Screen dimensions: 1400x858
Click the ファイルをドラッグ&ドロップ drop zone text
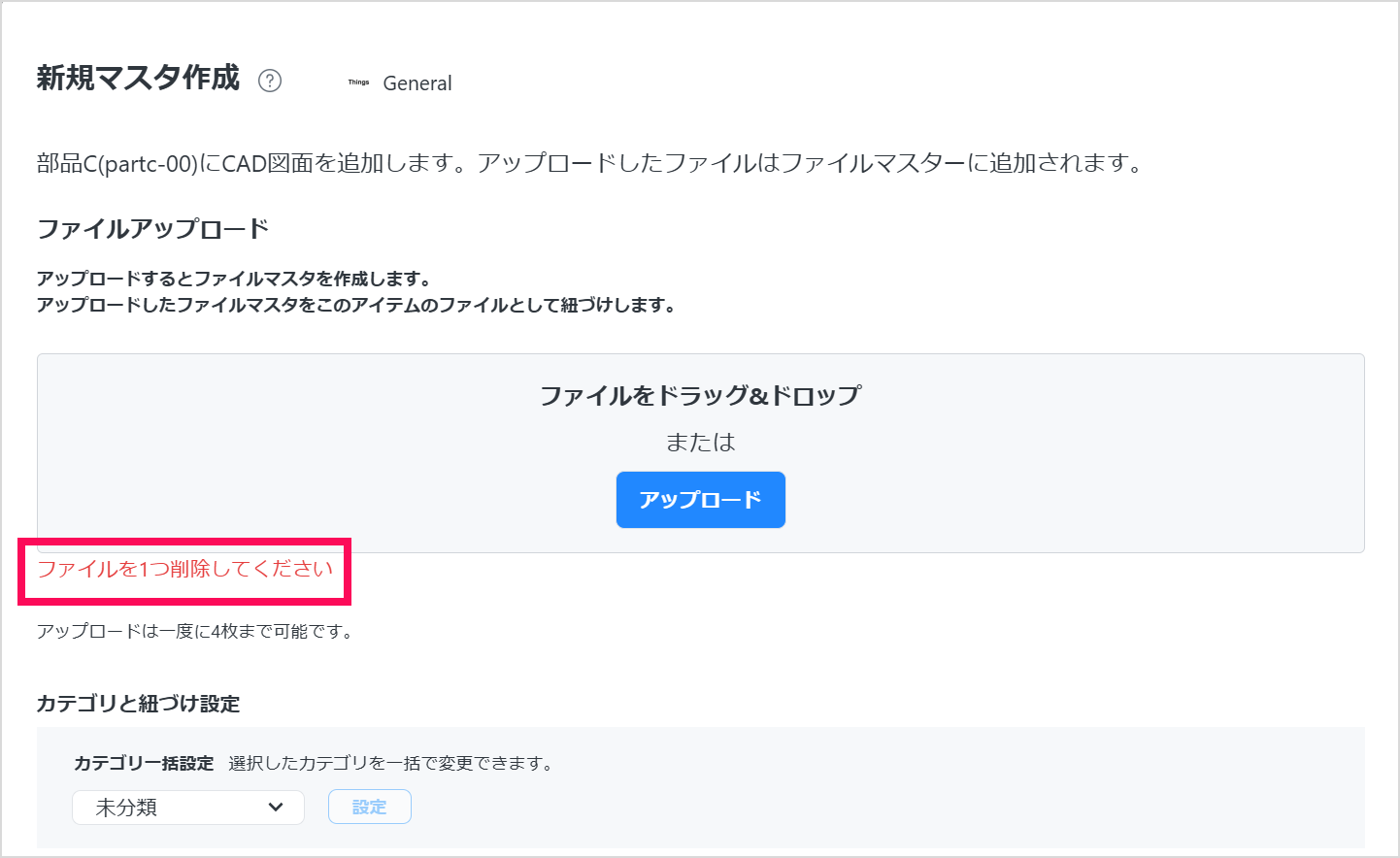pos(700,395)
